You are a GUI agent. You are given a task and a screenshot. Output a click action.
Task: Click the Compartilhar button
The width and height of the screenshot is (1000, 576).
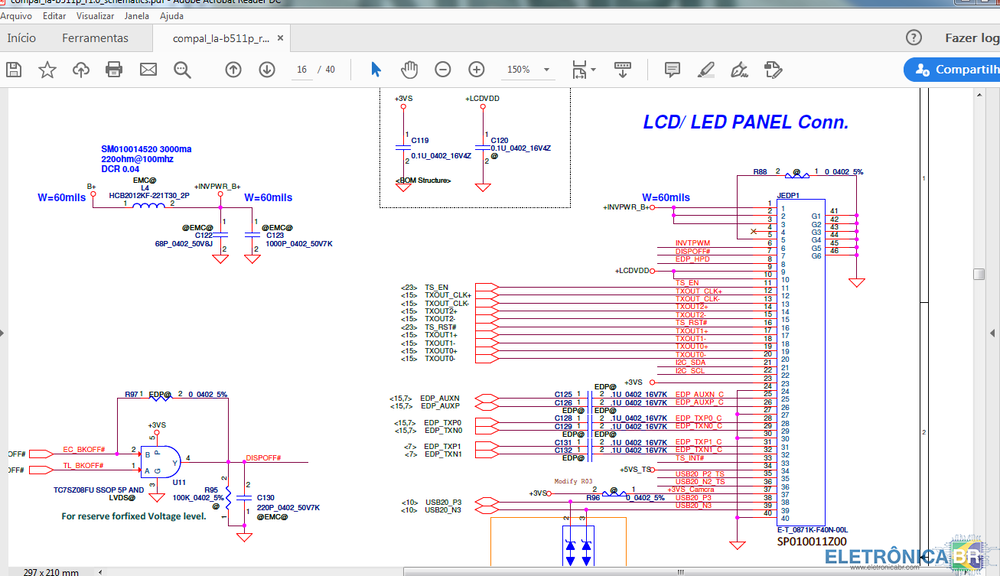click(x=953, y=69)
